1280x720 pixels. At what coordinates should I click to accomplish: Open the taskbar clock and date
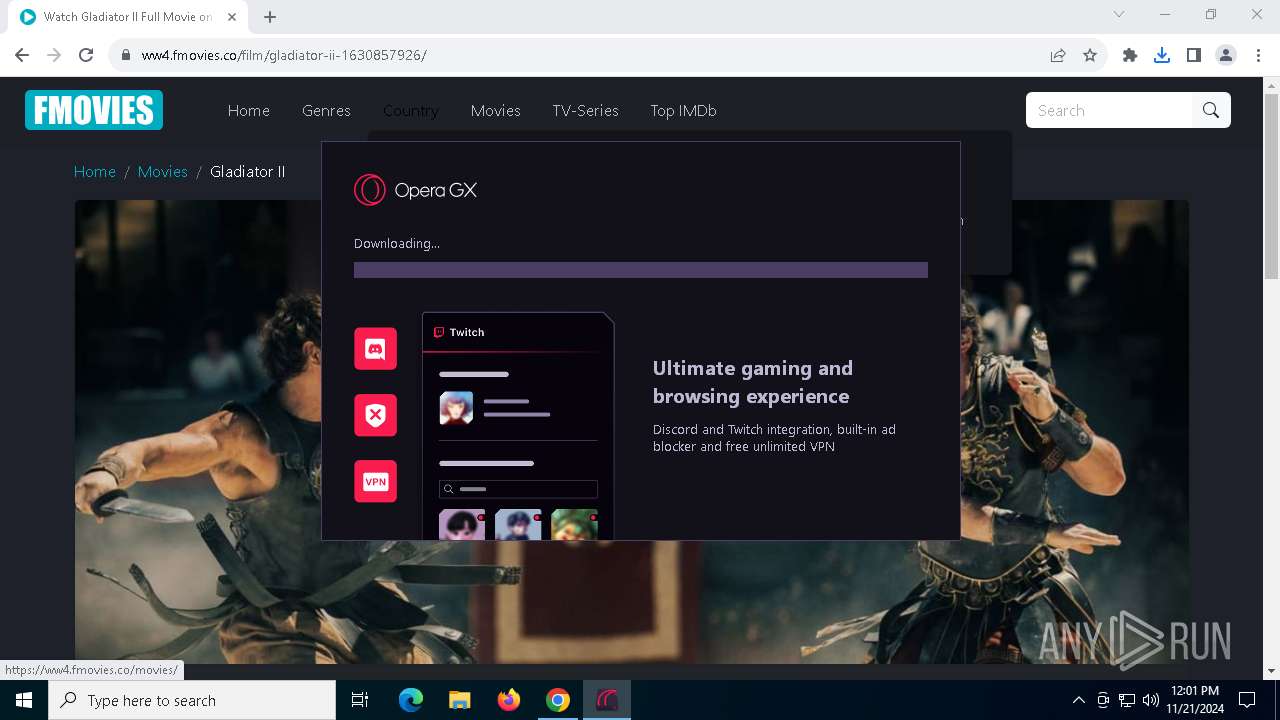click(1193, 700)
